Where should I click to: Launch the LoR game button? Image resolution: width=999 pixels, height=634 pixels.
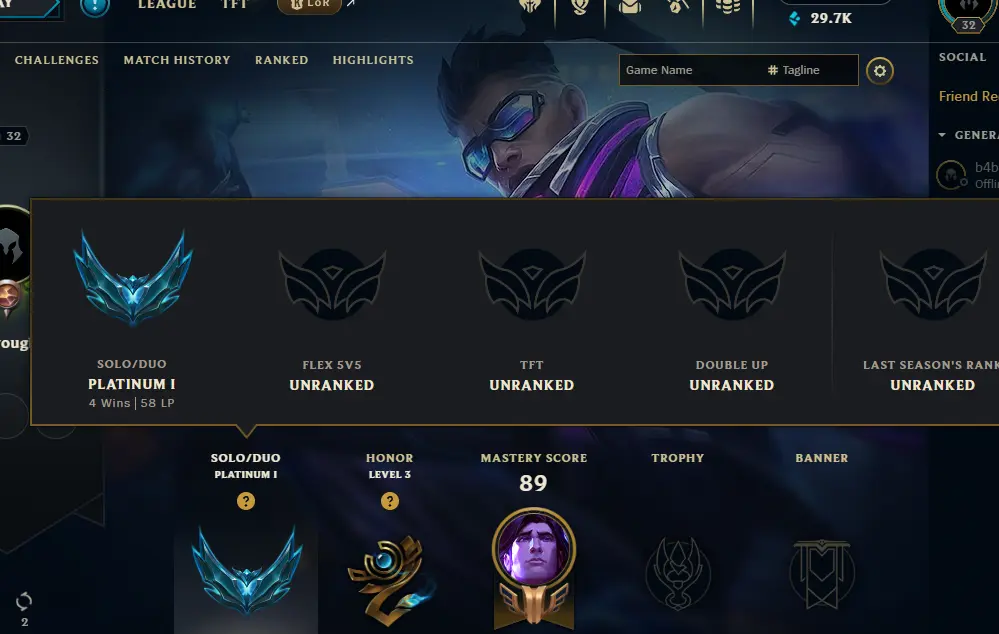point(310,5)
